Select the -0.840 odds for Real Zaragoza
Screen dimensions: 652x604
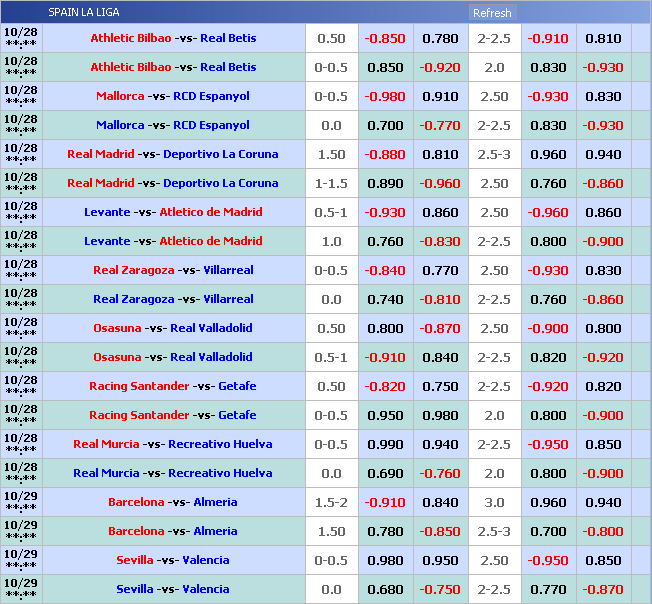click(x=385, y=271)
